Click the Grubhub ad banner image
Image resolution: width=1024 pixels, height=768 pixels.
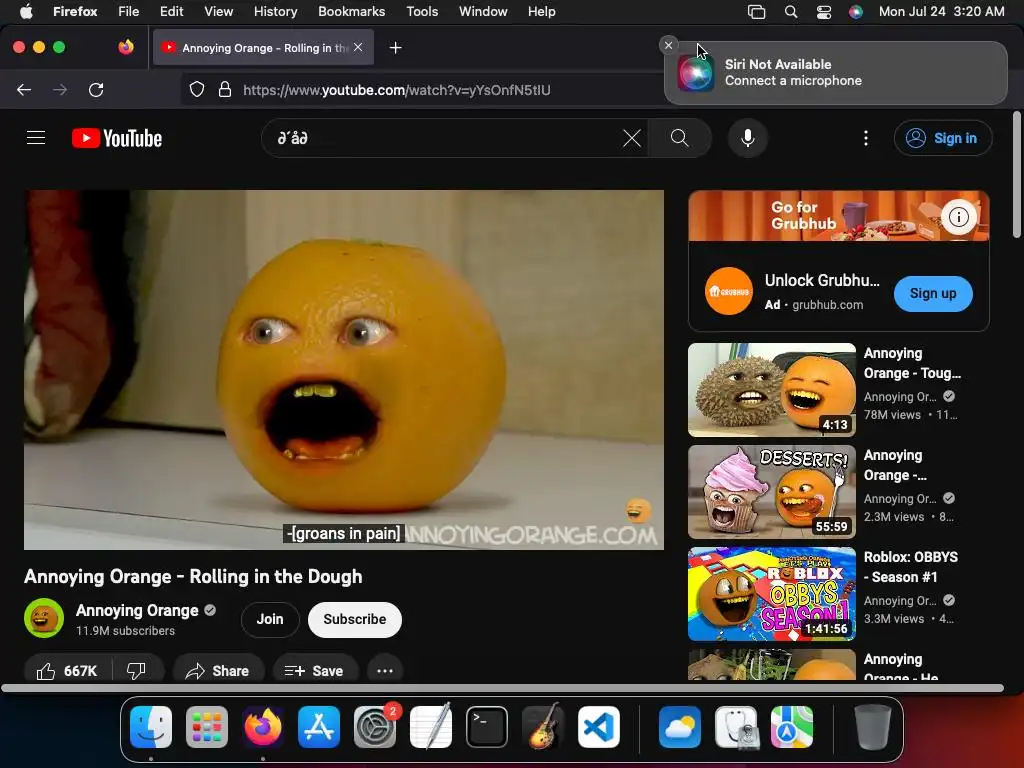tap(839, 216)
